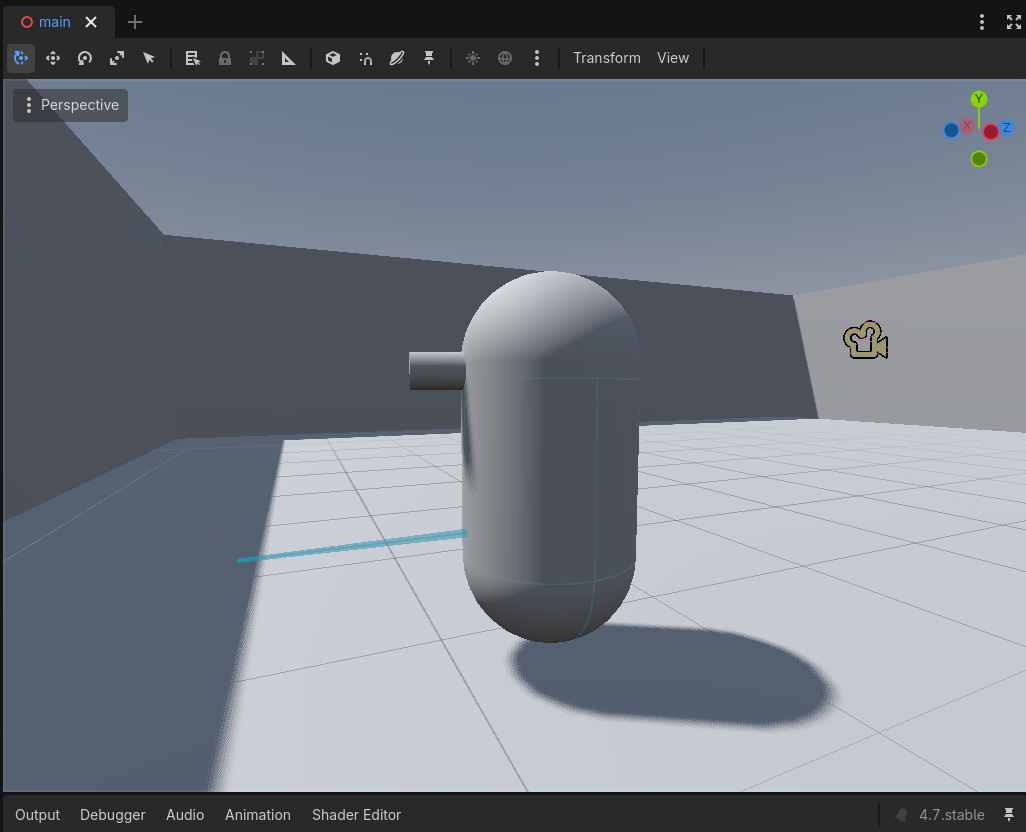Viewport: 1026px width, 832px height.
Task: Close the main scene tab
Action: [x=91, y=22]
